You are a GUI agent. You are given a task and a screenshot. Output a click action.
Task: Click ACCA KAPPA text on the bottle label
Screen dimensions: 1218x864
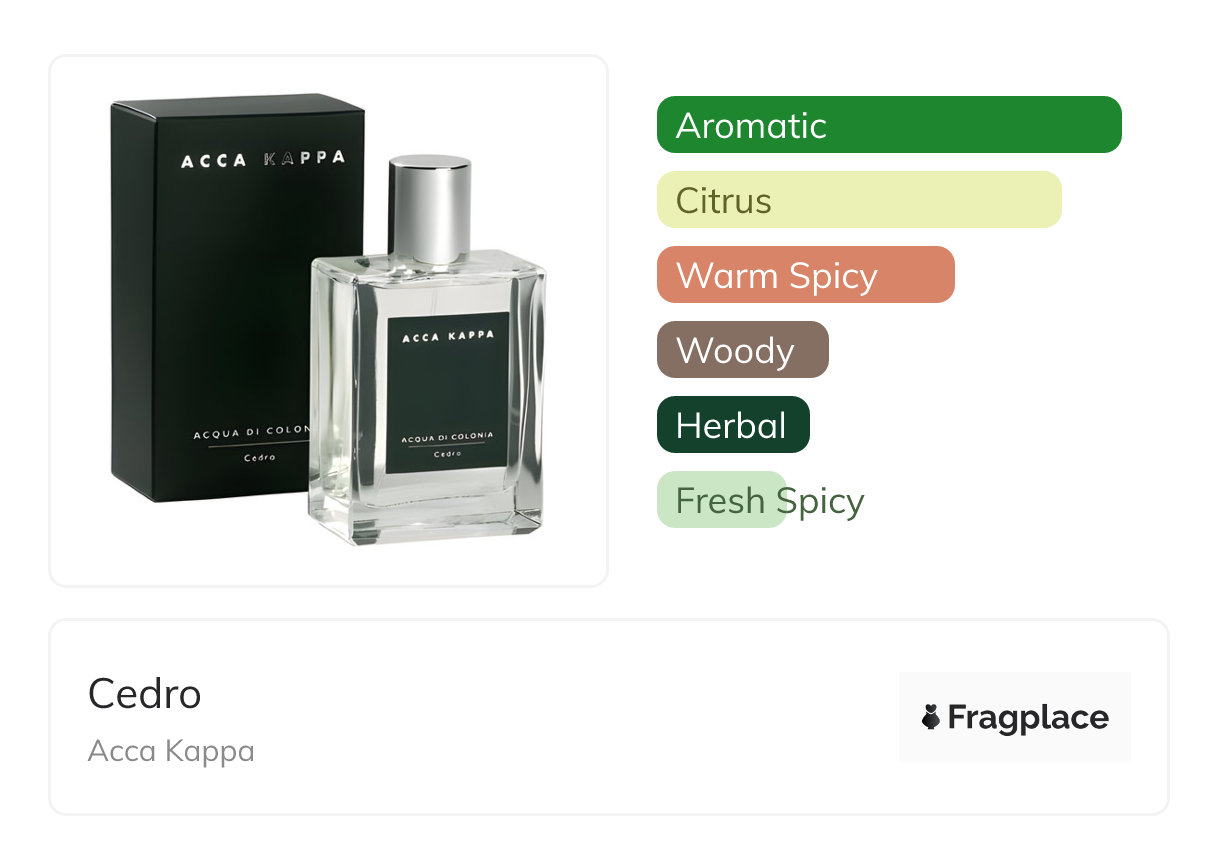coord(448,336)
